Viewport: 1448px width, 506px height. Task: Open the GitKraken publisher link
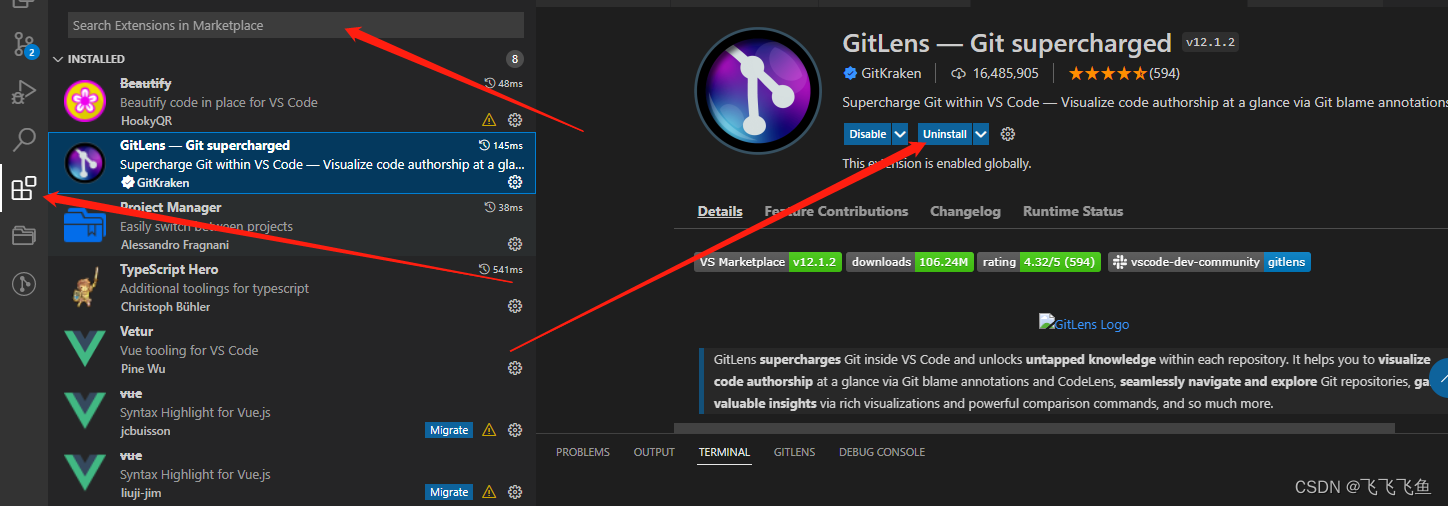890,73
